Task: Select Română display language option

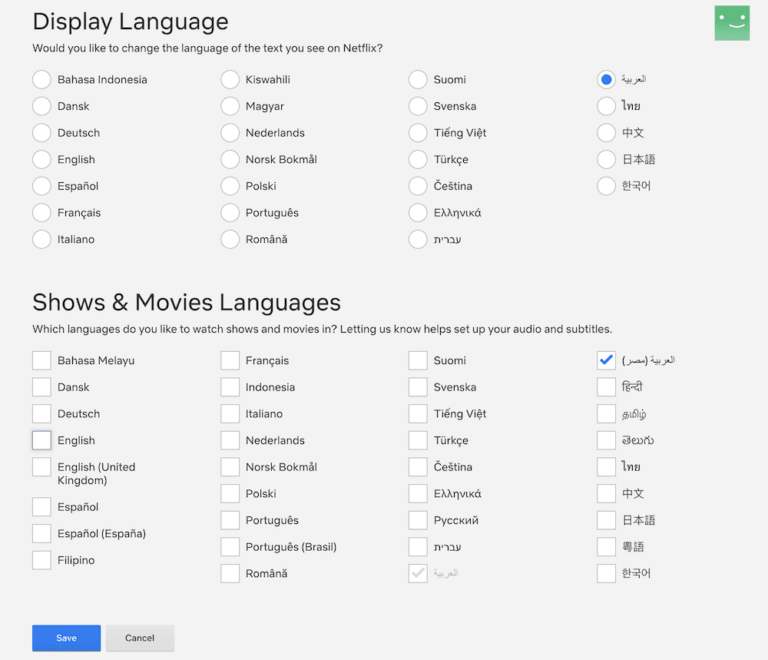Action: click(230, 239)
